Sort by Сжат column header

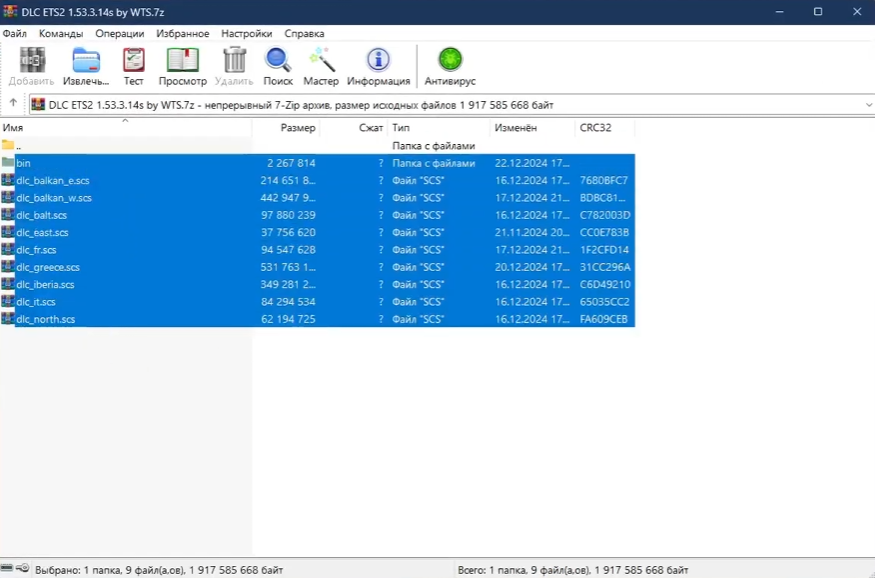[354, 128]
